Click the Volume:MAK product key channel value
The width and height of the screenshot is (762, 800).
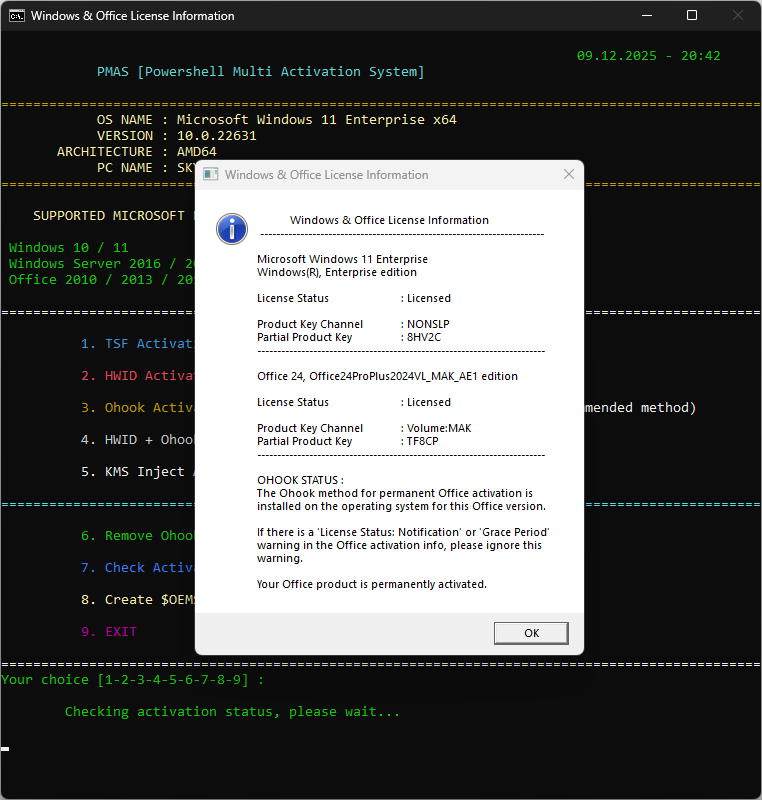439,429
